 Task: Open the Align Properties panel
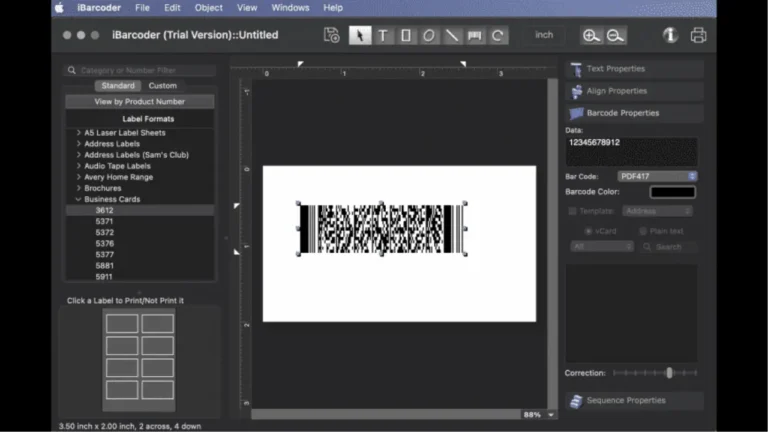[635, 91]
